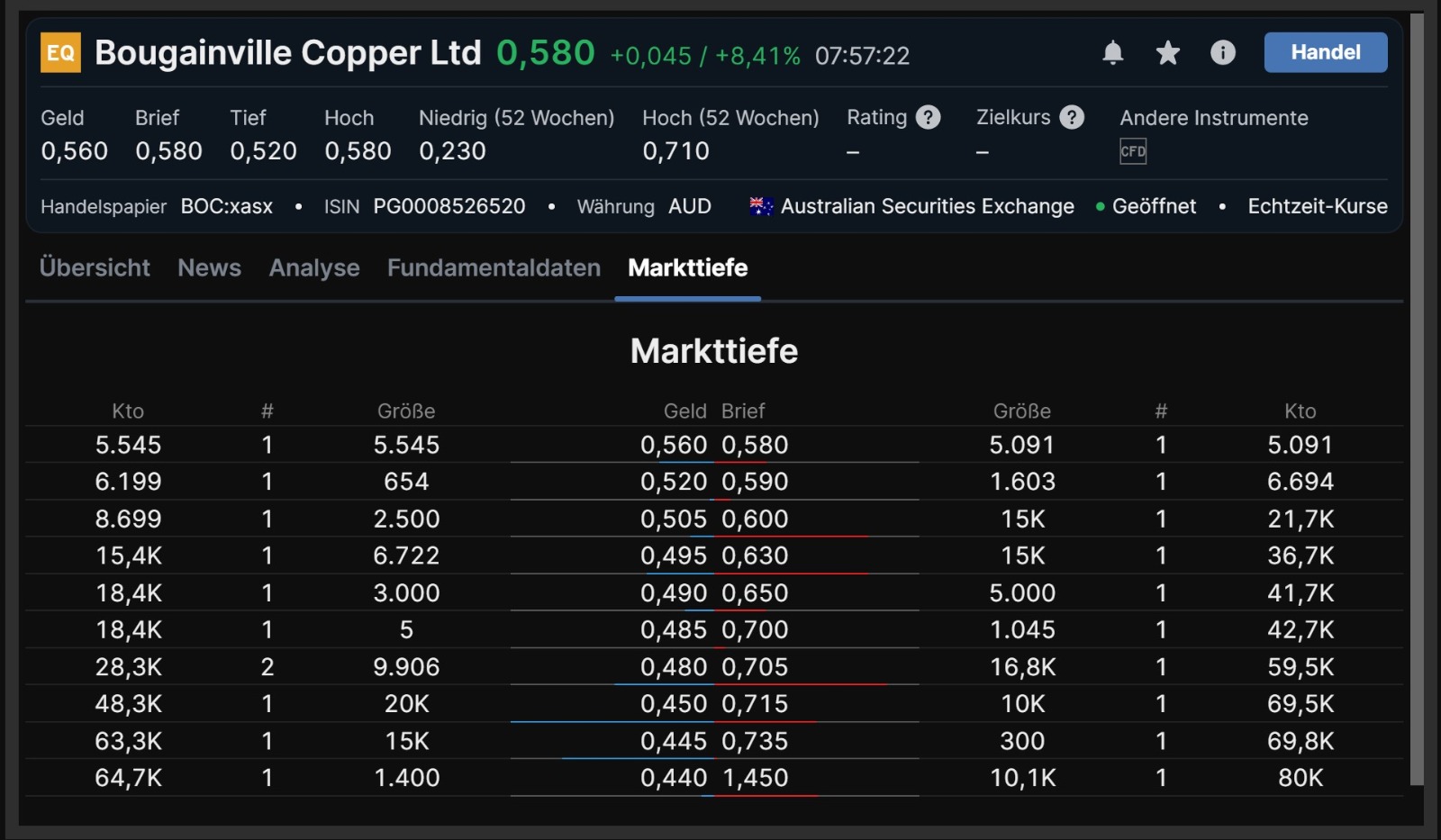Click the bid price 0,560 in market depth
1441x840 pixels.
(x=672, y=444)
